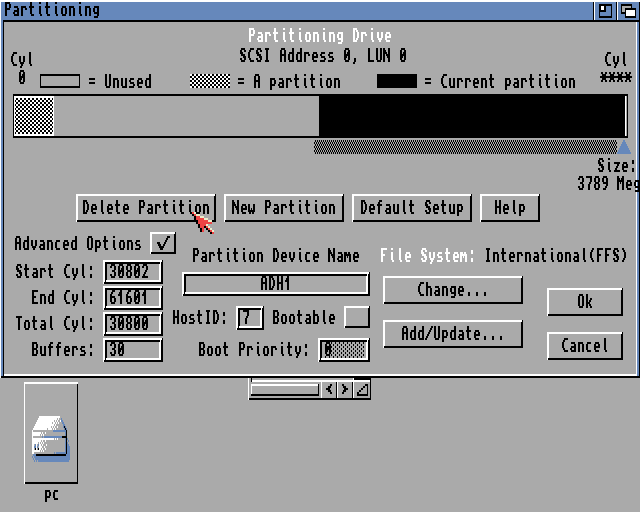The image size is (640, 512).
Task: Open file system Change... dialog
Action: (452, 290)
